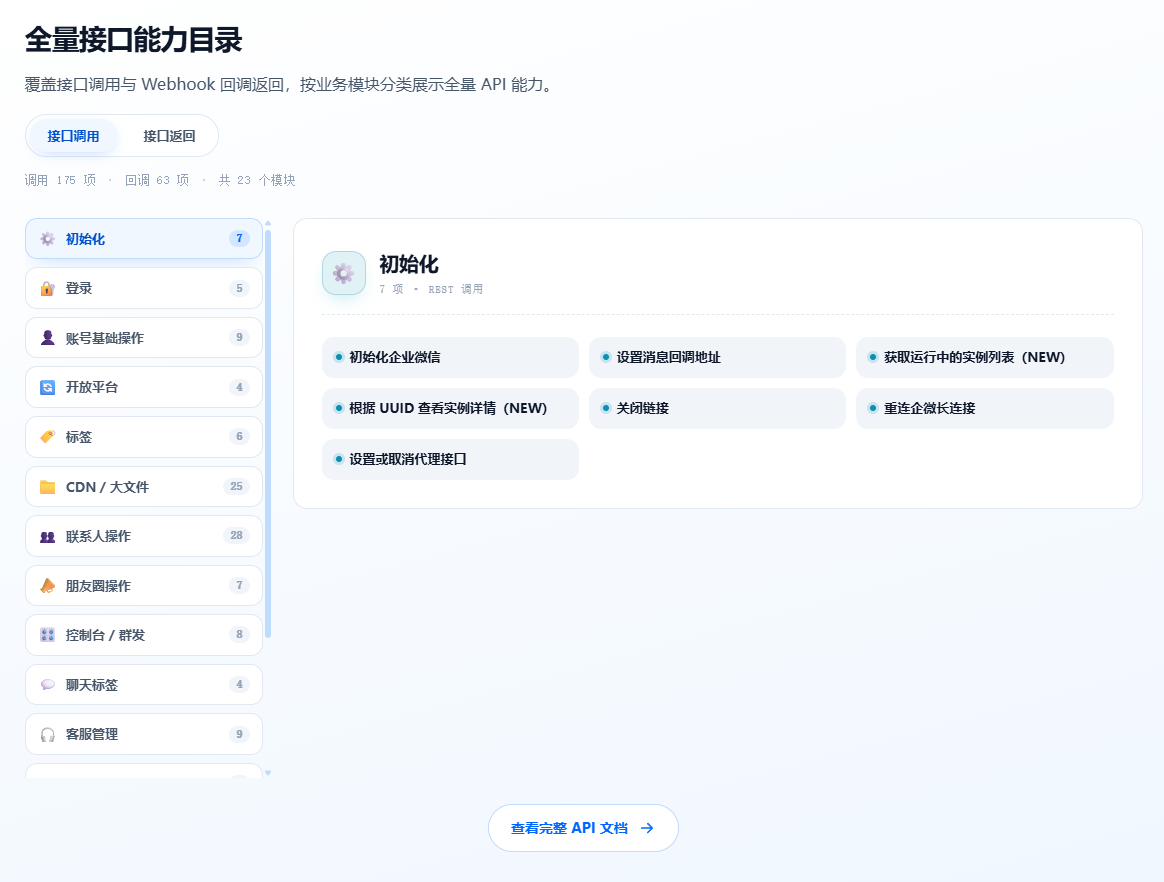Click the 共 23 个模块 summary text
1164x882 pixels.
[x=257, y=180]
